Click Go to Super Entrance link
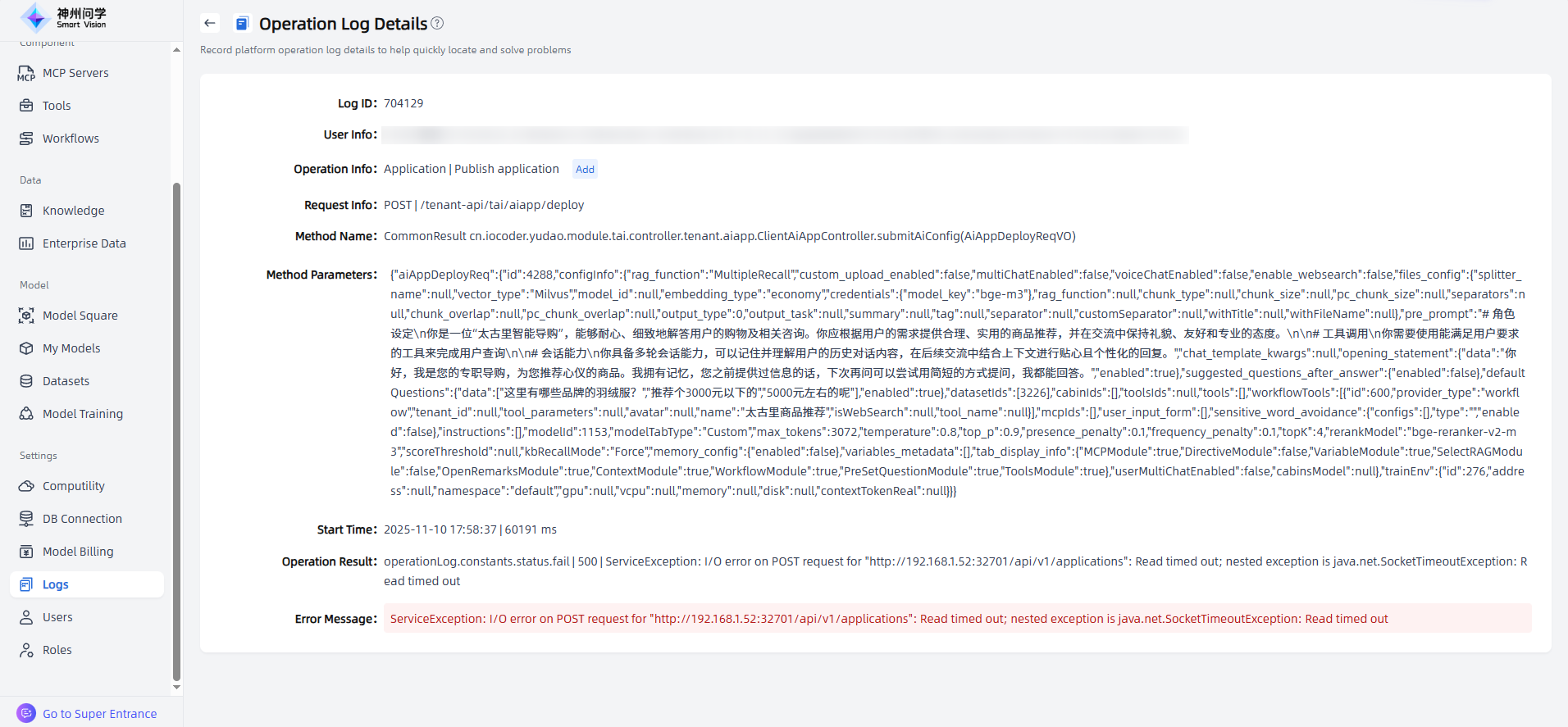Screen dimensions: 1568x727 (x=99, y=714)
